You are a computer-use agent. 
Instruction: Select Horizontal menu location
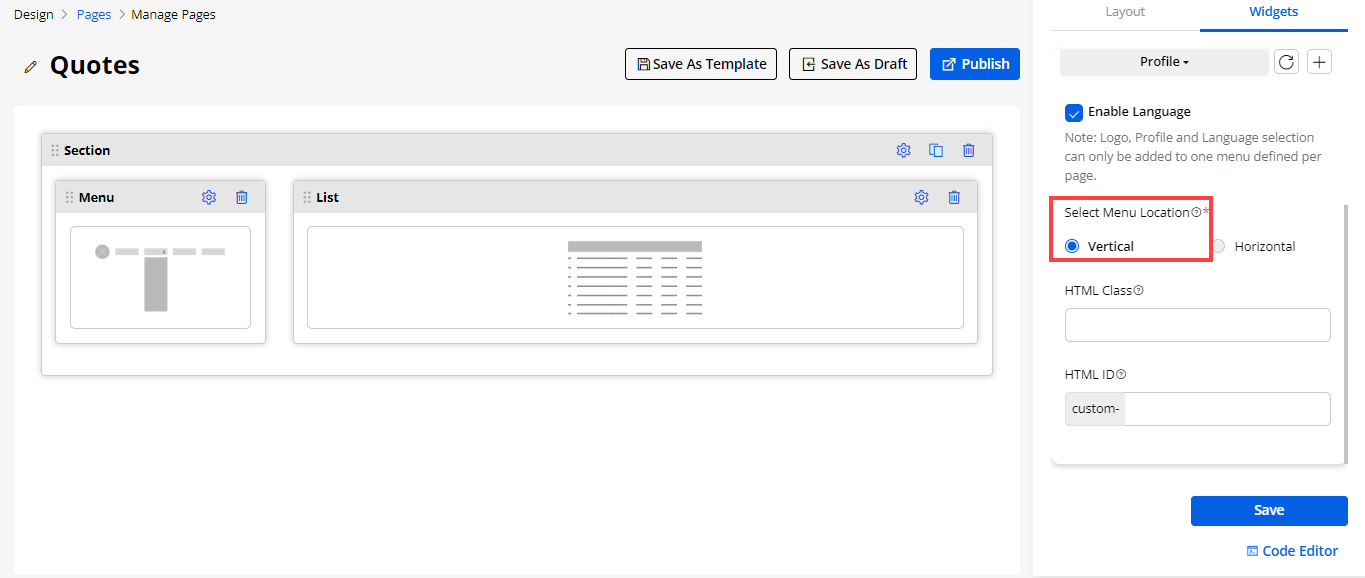(1218, 246)
